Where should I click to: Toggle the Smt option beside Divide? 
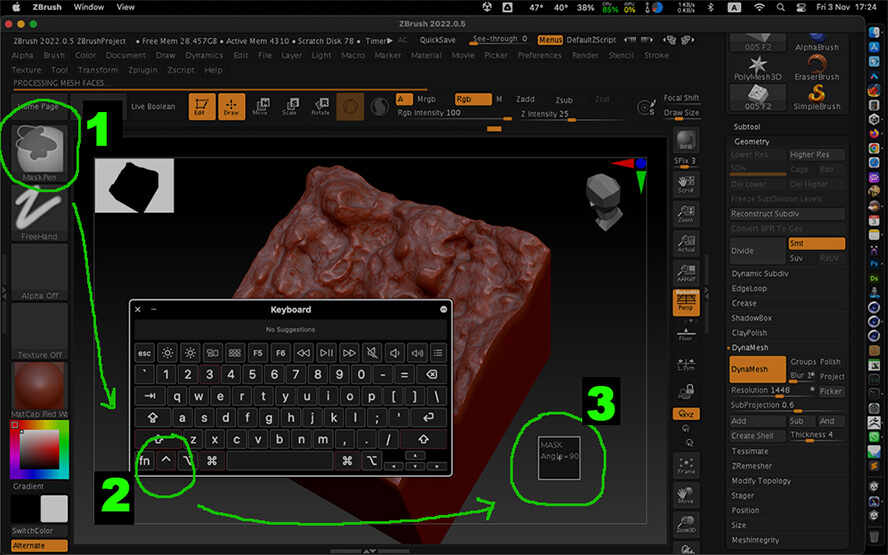(x=816, y=243)
